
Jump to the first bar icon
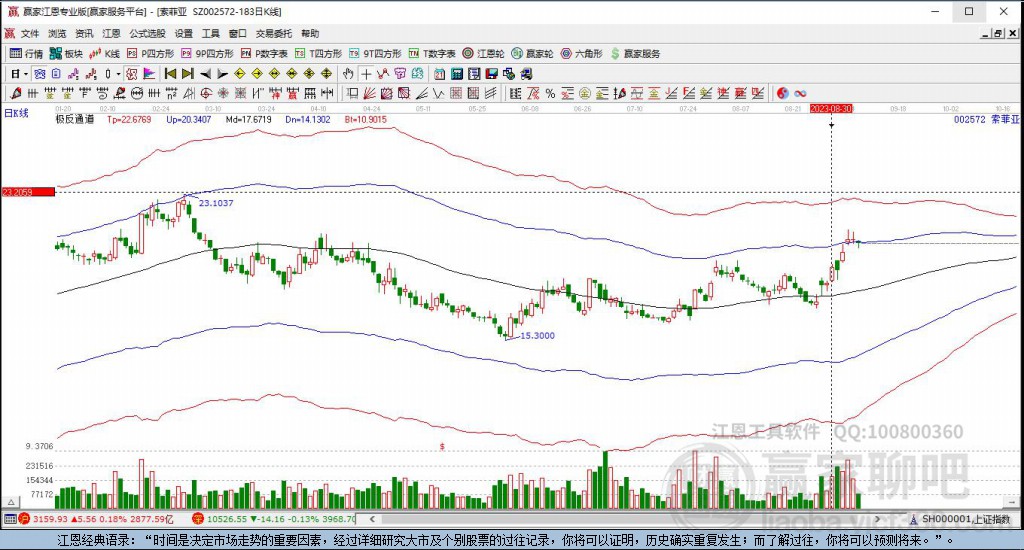coord(170,74)
